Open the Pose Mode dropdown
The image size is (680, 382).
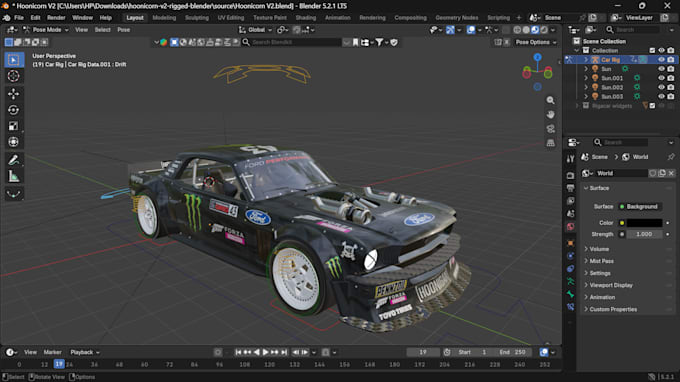click(46, 30)
